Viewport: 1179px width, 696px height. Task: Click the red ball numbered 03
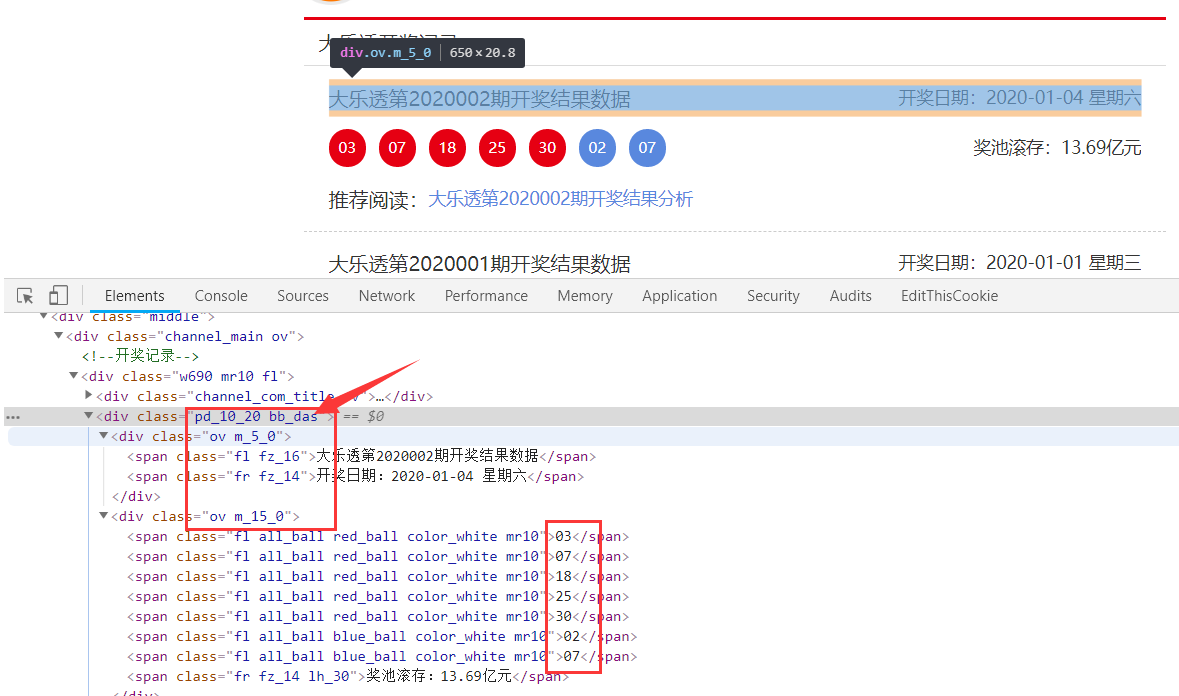[347, 148]
